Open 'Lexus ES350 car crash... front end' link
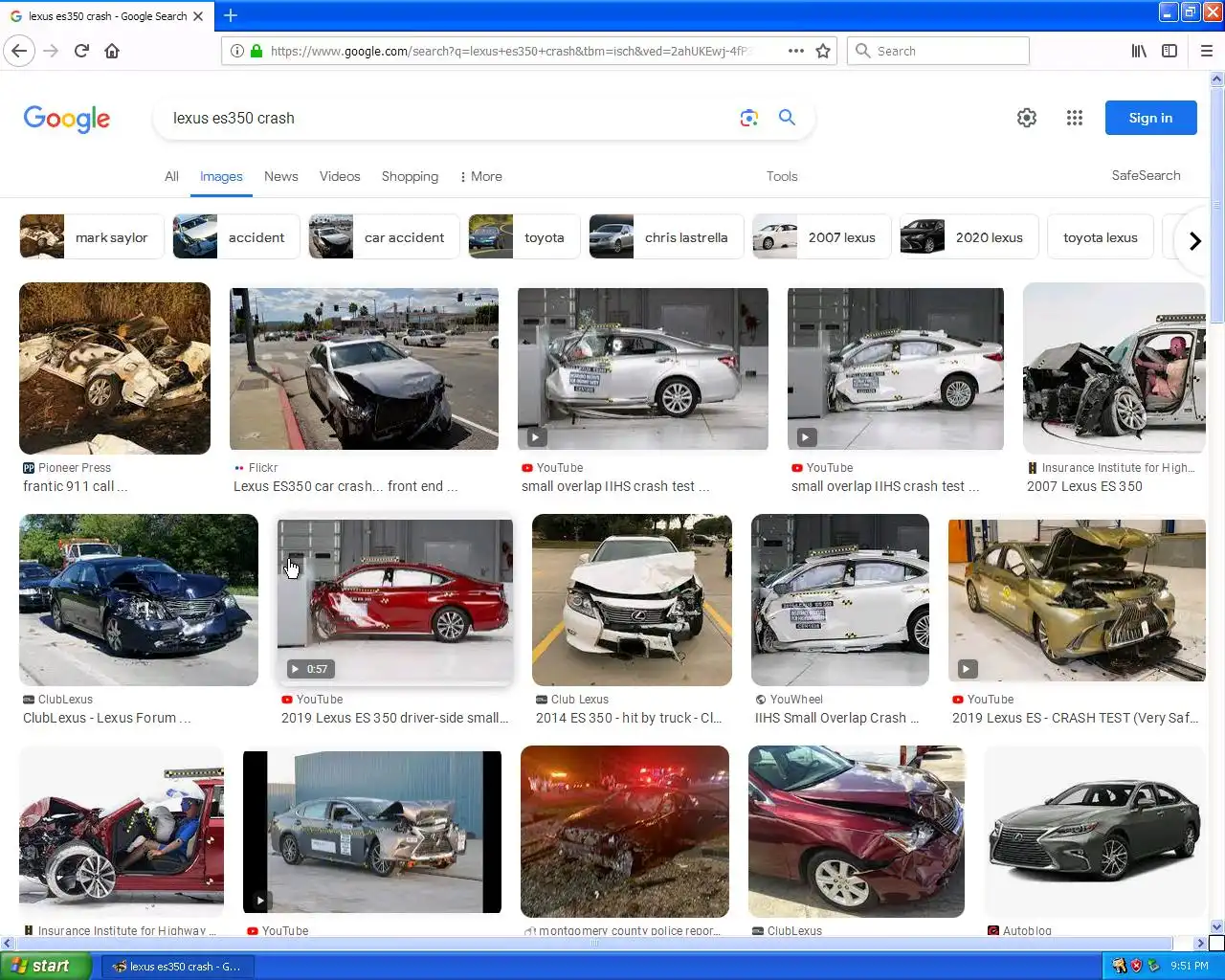 click(x=345, y=486)
